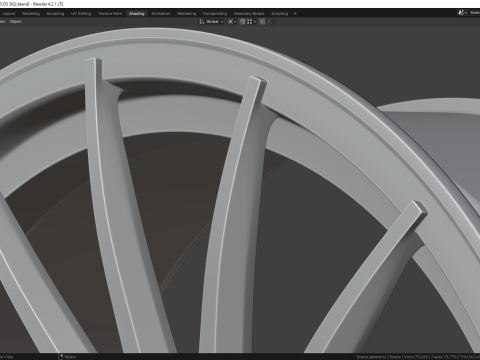Open the Object menu in the viewport header

click(16, 22)
